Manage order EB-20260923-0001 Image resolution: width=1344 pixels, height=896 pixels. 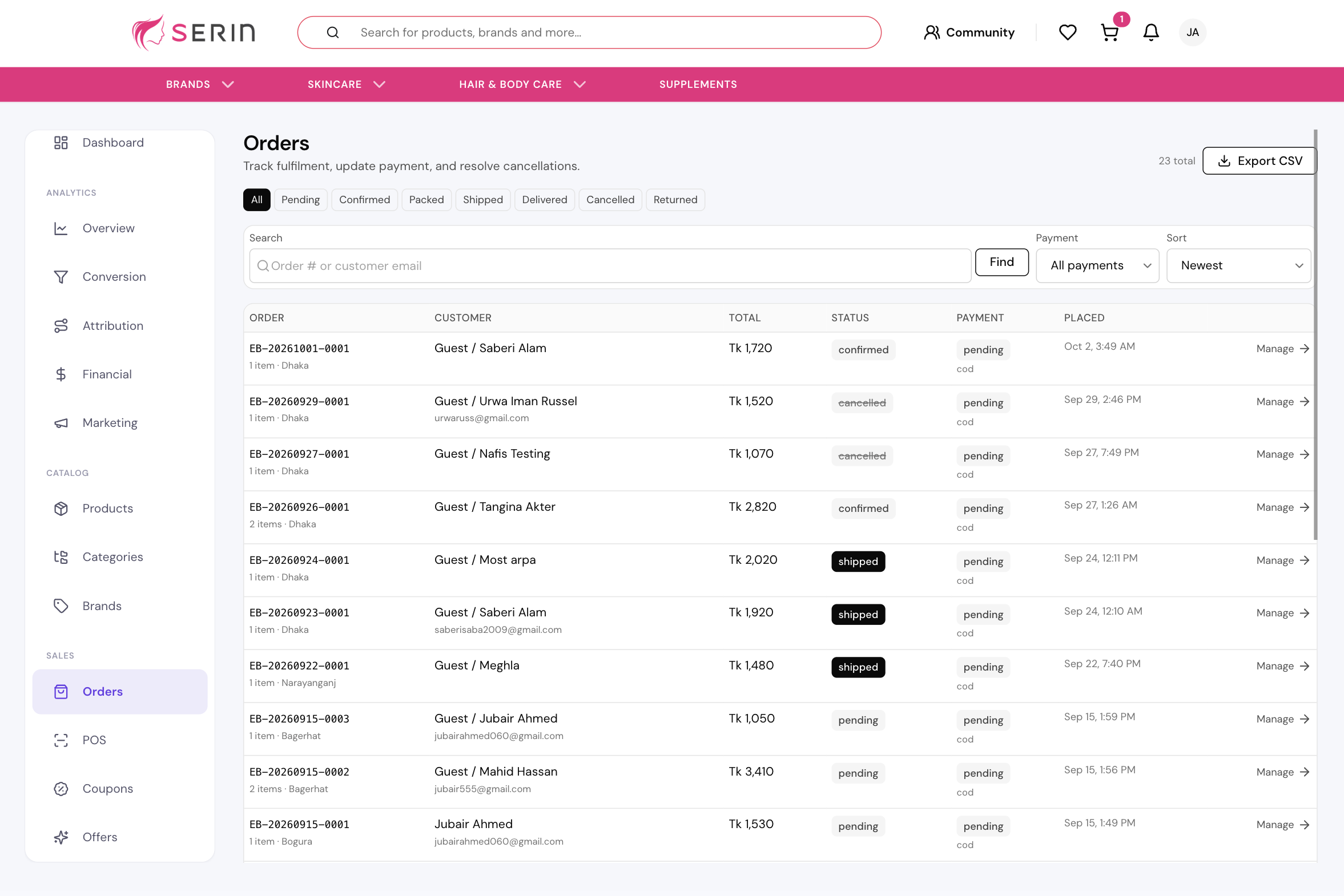click(x=1282, y=613)
